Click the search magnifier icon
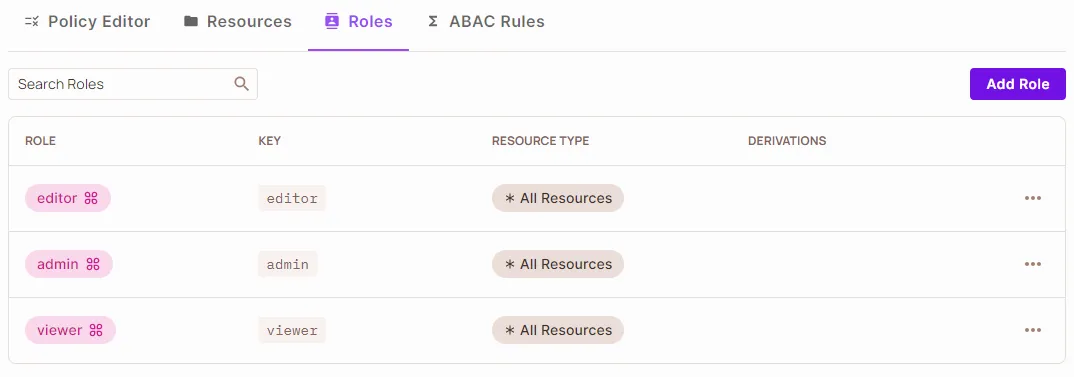This screenshot has width=1074, height=377. tap(241, 84)
